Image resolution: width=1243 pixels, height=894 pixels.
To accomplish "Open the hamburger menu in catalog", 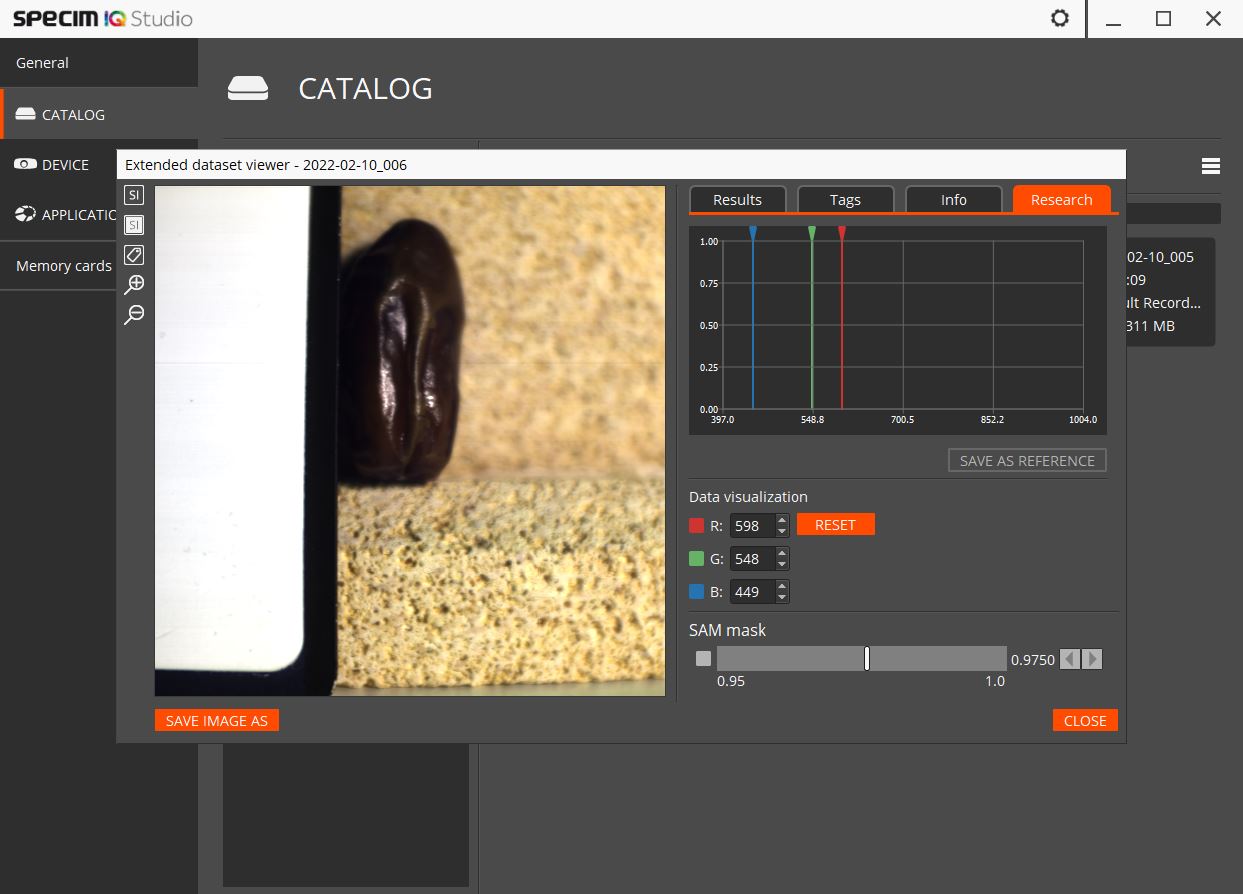I will tap(1210, 166).
